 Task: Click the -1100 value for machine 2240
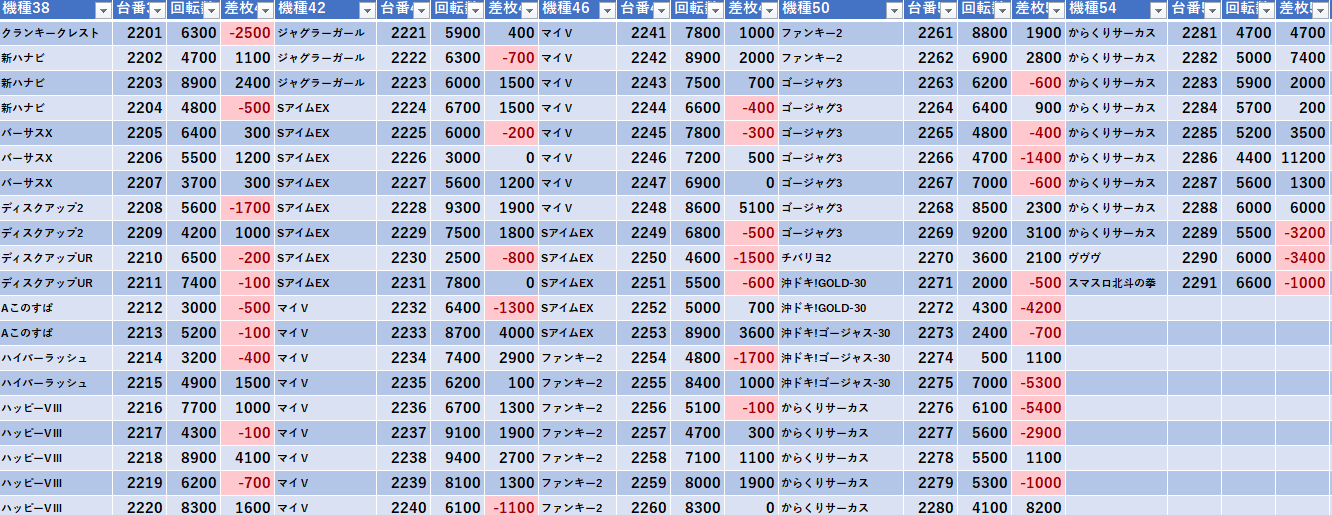(x=512, y=506)
